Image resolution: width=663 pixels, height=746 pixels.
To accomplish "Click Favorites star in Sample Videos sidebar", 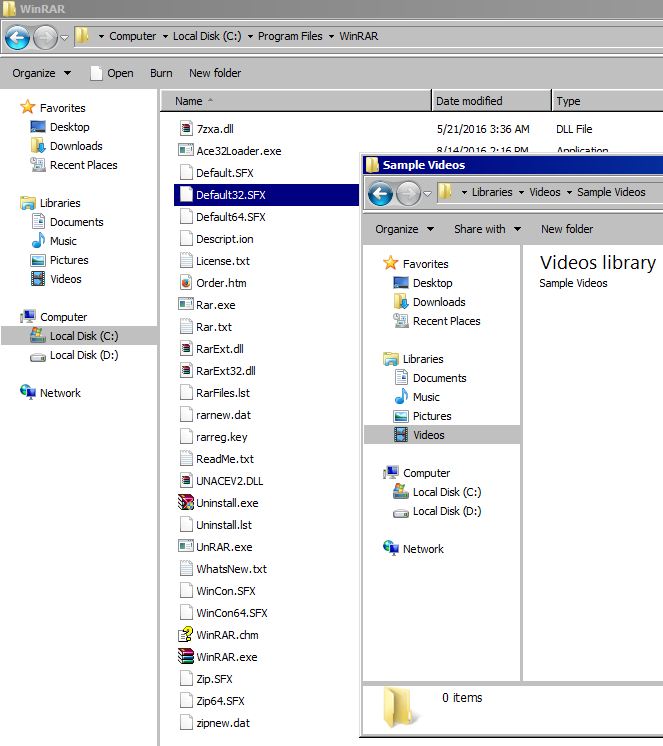I will pyautogui.click(x=390, y=263).
